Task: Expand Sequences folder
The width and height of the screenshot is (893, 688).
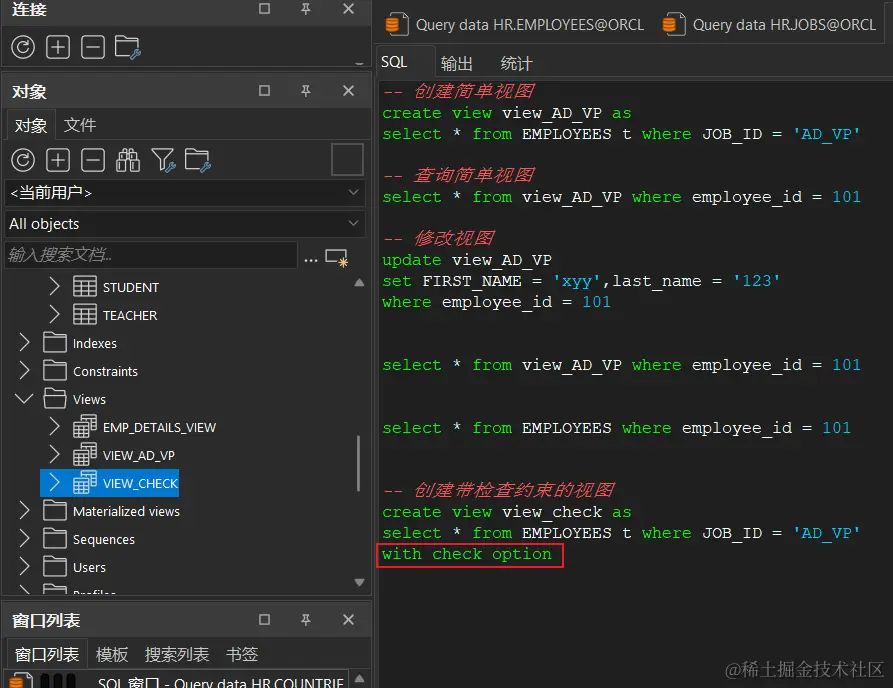Action: click(x=24, y=538)
